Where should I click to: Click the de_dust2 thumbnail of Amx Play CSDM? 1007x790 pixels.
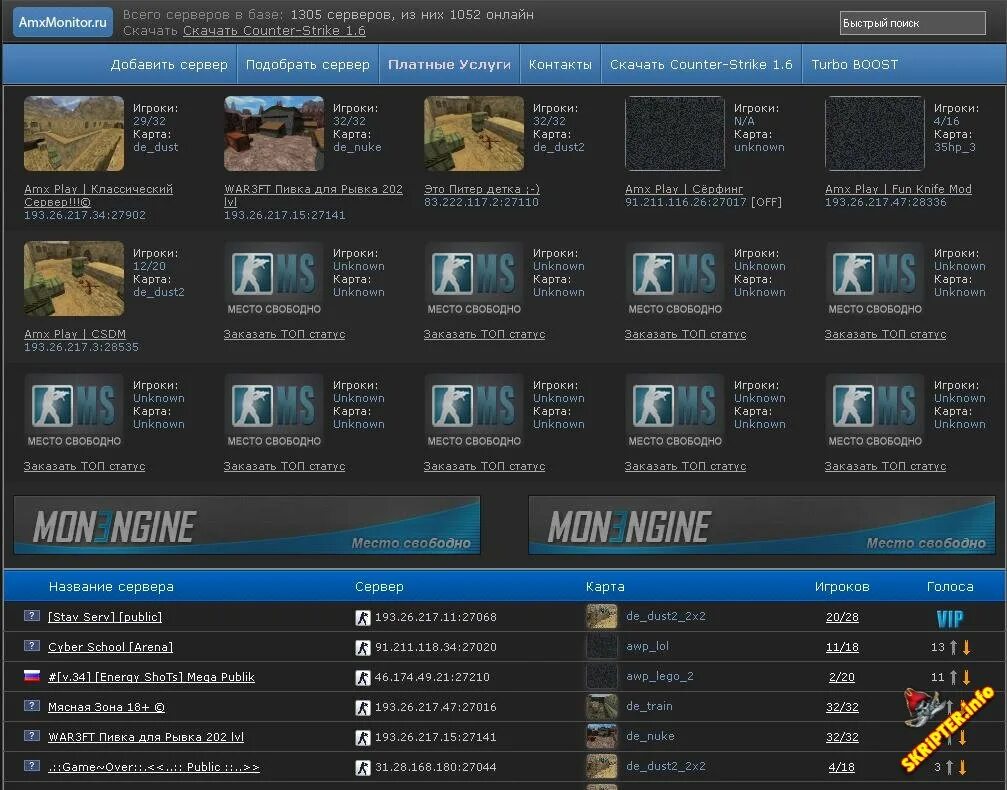coord(74,279)
